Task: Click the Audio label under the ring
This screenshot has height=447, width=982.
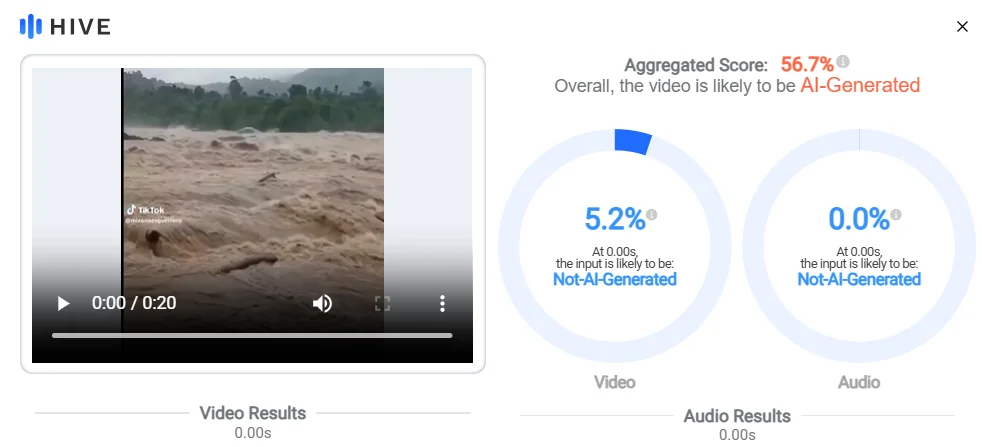Action: 859,382
